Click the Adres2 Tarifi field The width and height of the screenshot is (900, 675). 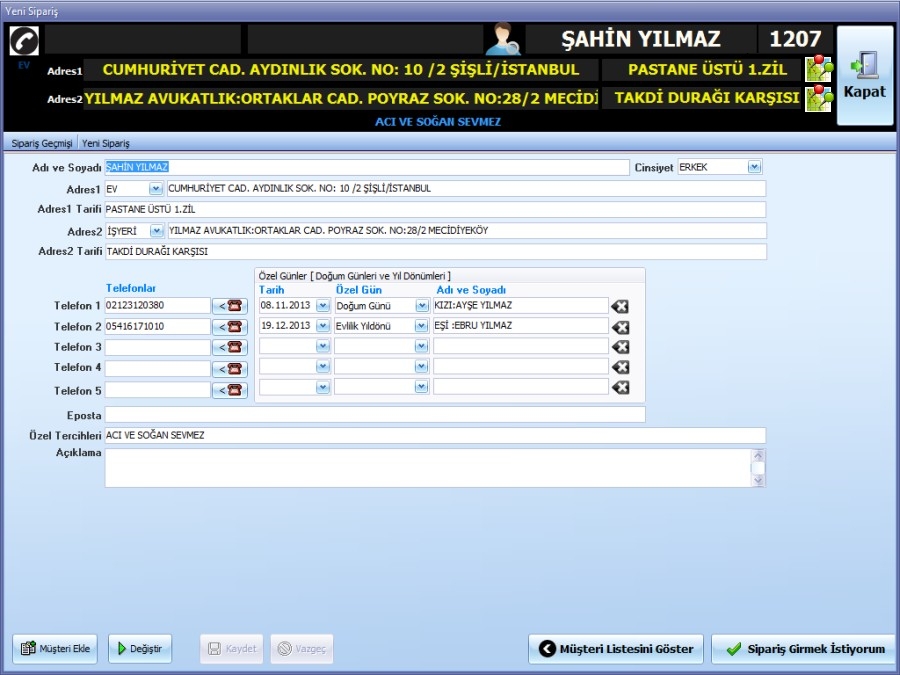tap(436, 251)
